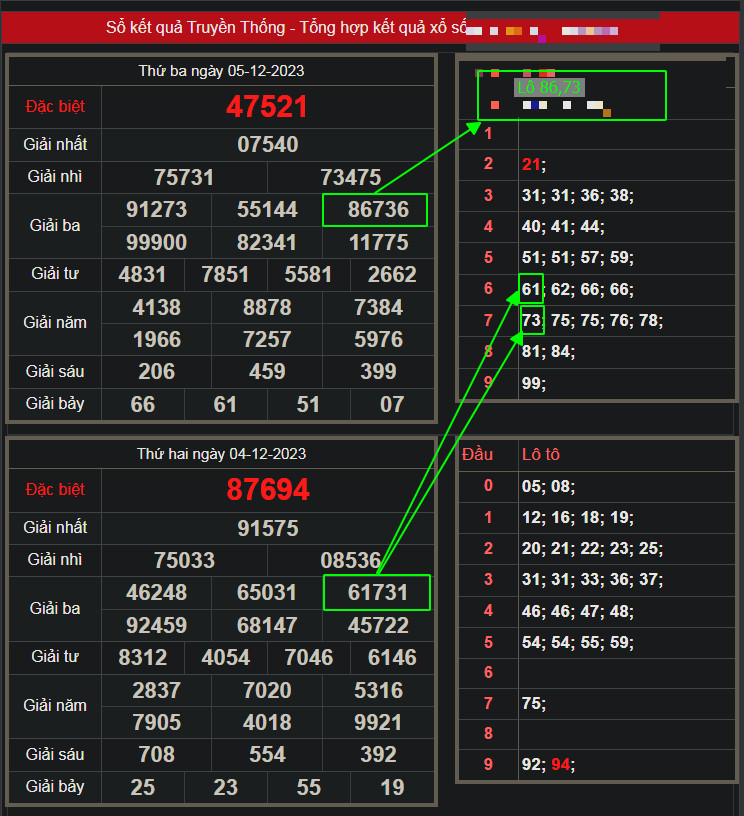The height and width of the screenshot is (816, 744).
Task: Click the boxed lô number 73
Action: pos(531,320)
